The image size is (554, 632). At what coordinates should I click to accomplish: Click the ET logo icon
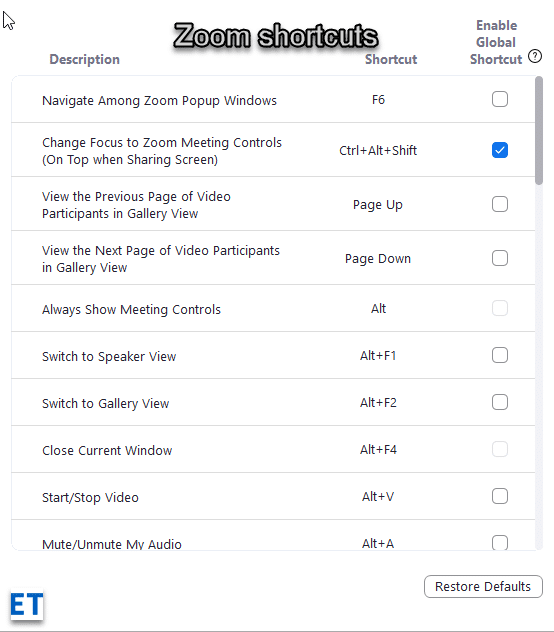[x=27, y=605]
